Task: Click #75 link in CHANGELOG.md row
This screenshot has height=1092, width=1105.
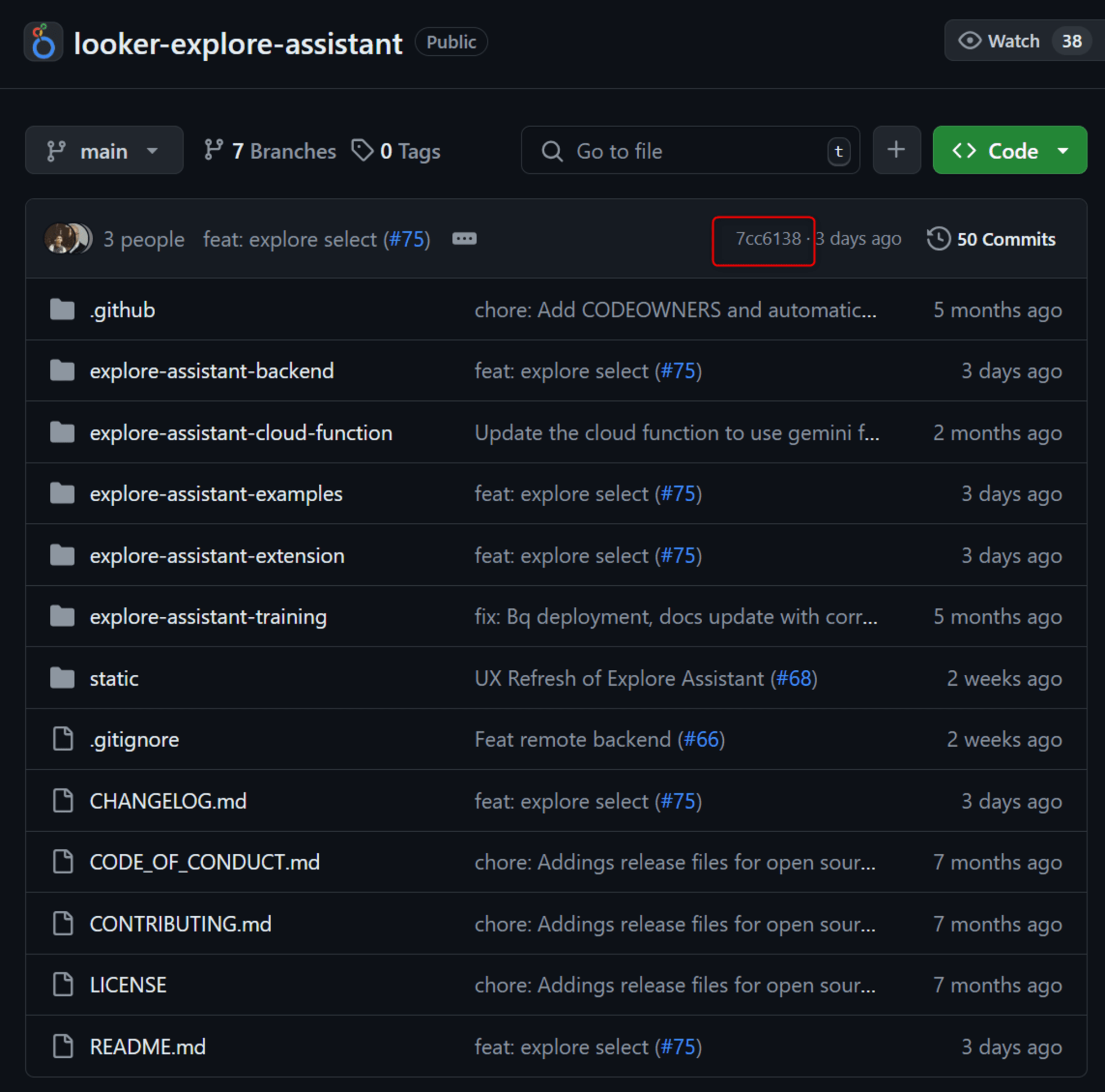Action: (678, 801)
